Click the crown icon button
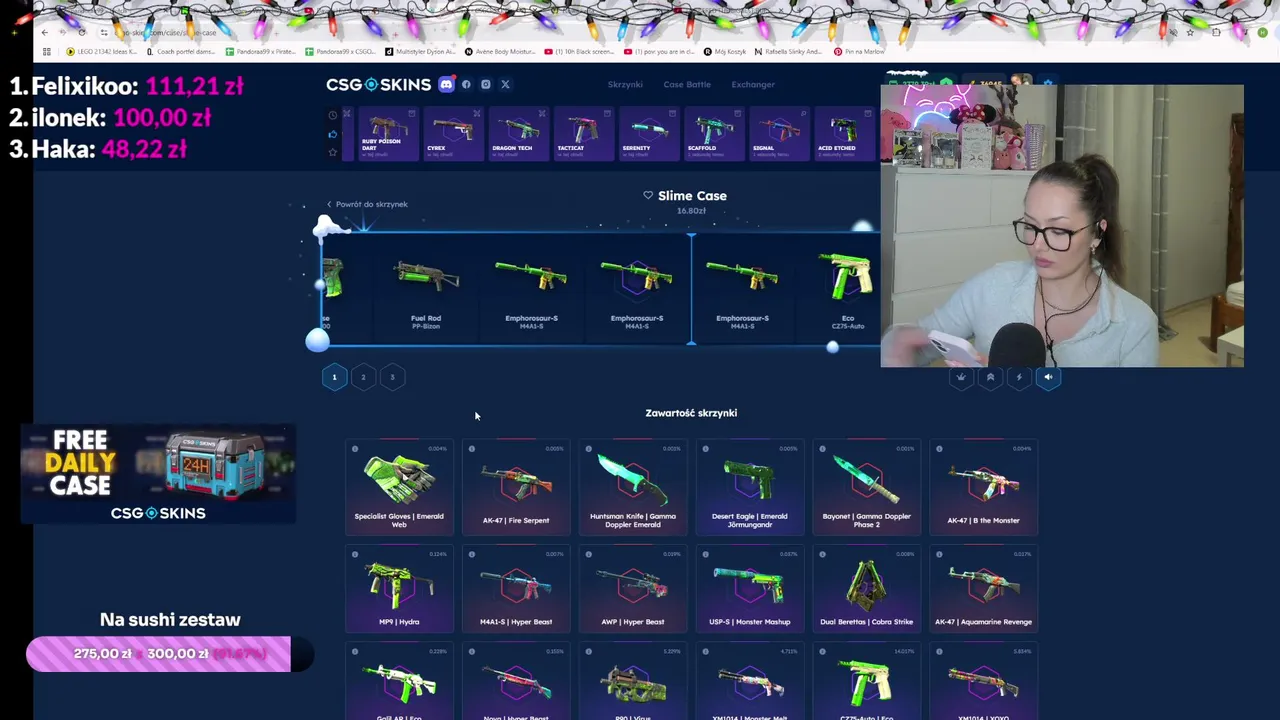This screenshot has height=720, width=1280. pyautogui.click(x=961, y=377)
